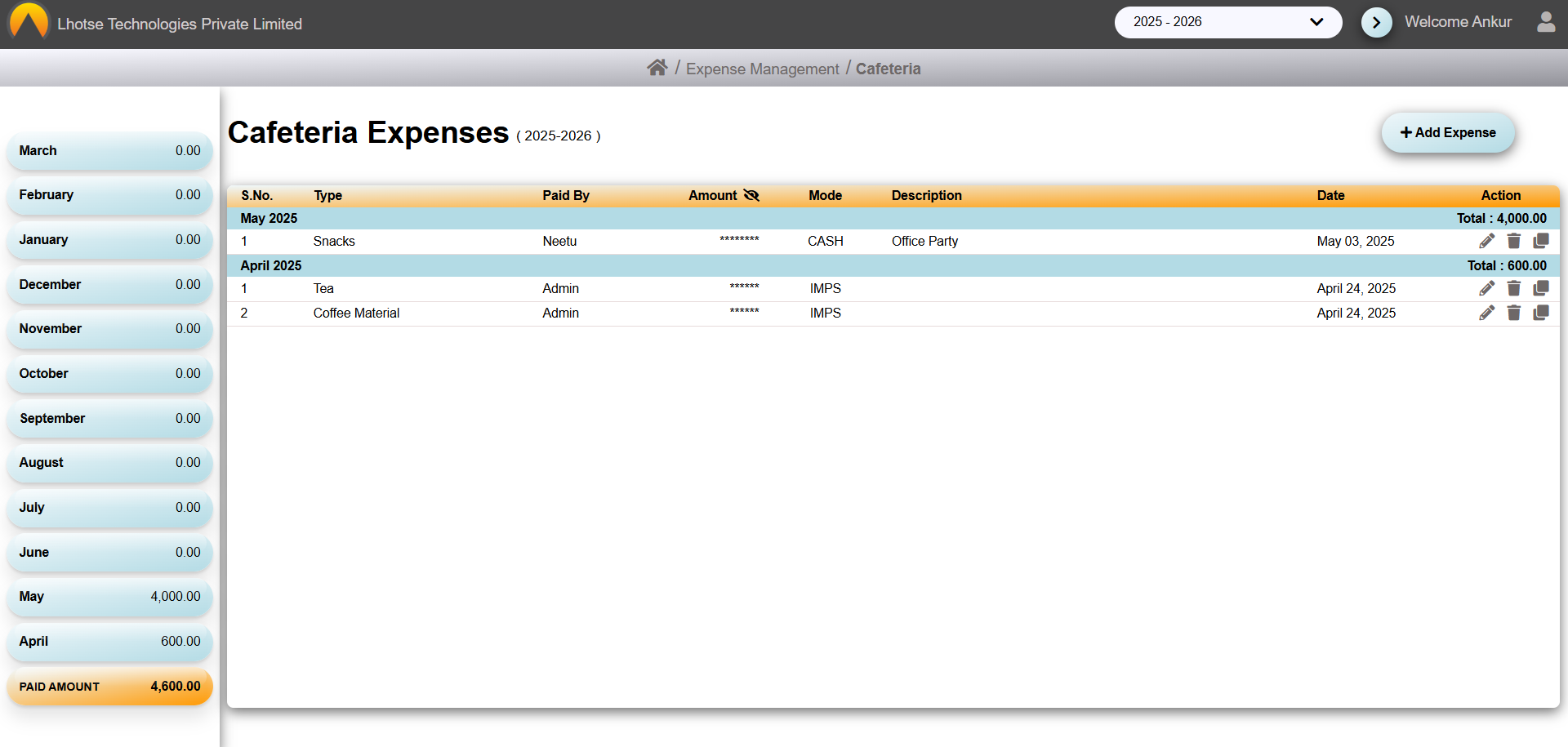Screen dimensions: 1568x747
Task: Duplicate the Snacks expense entry
Action: [x=1541, y=241]
